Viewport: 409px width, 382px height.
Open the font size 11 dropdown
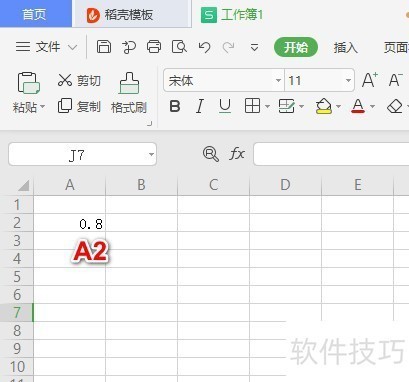click(348, 80)
